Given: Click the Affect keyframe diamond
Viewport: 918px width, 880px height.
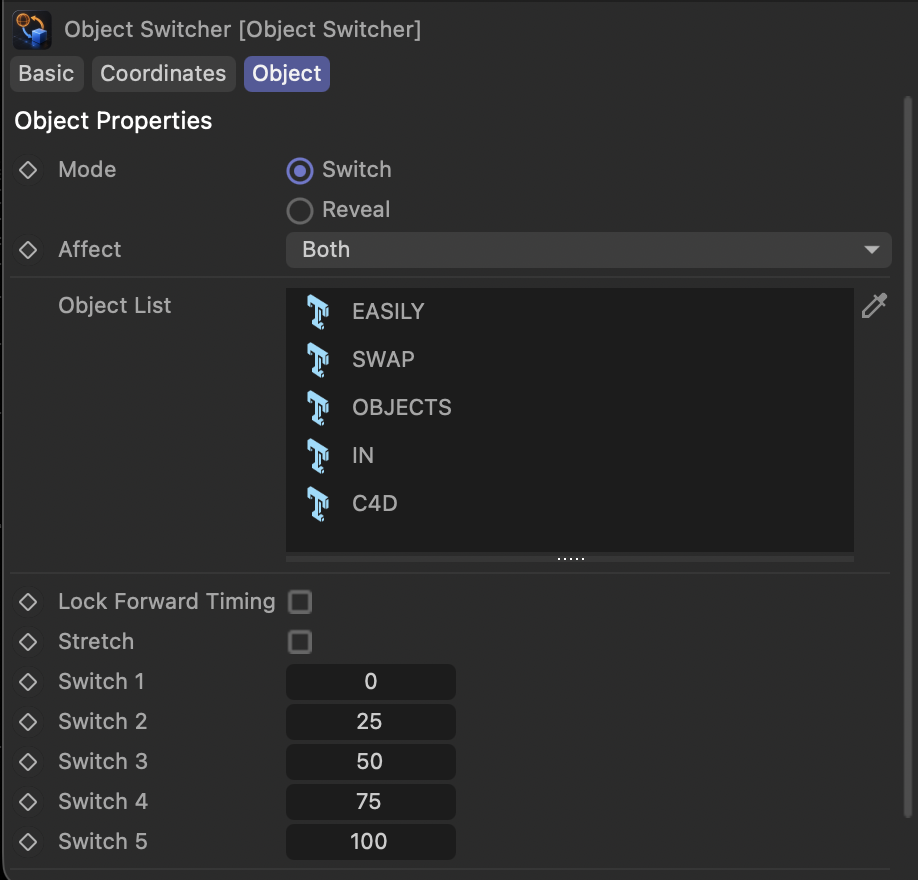Looking at the screenshot, I should pos(28,250).
